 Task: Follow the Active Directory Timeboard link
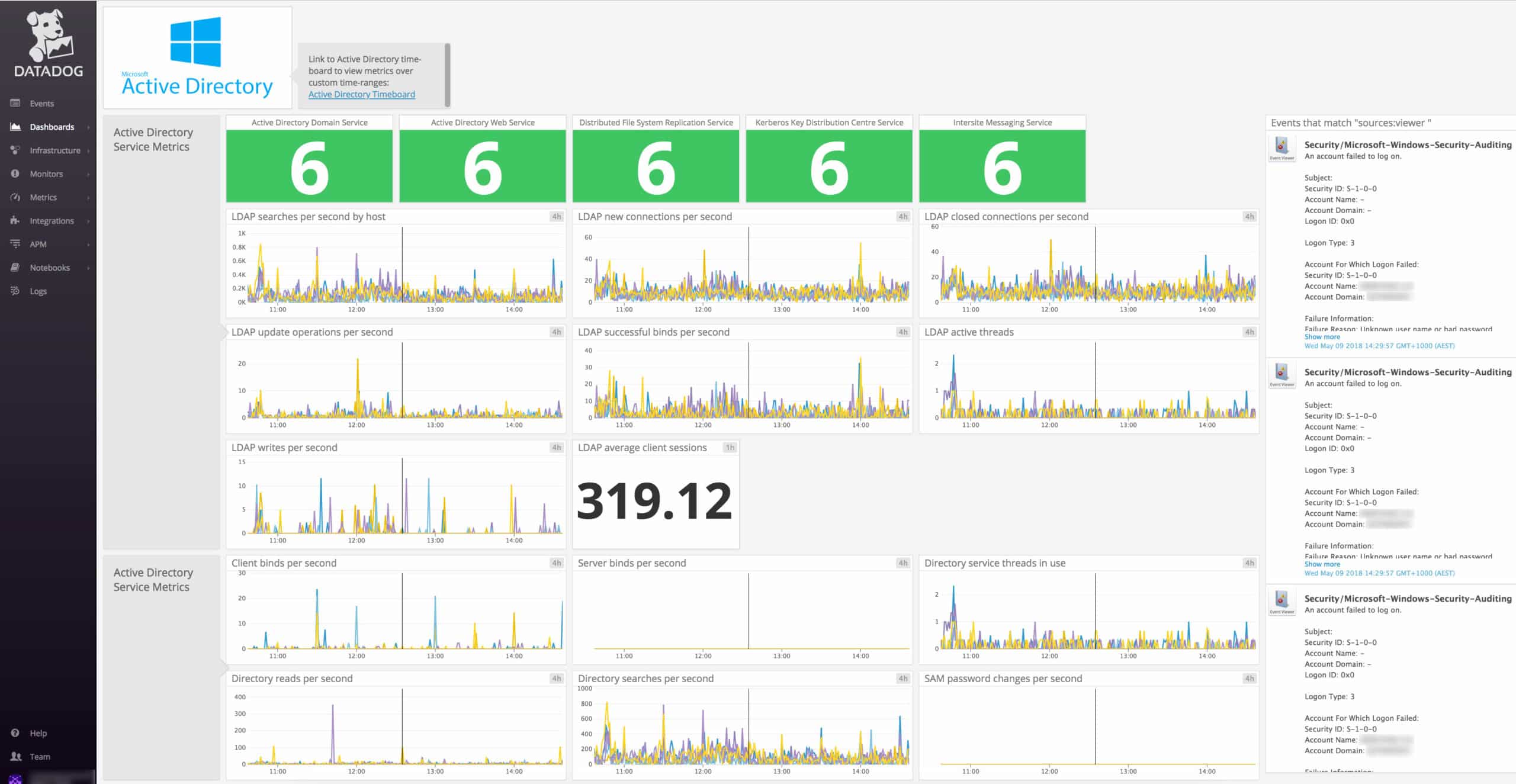click(x=361, y=94)
